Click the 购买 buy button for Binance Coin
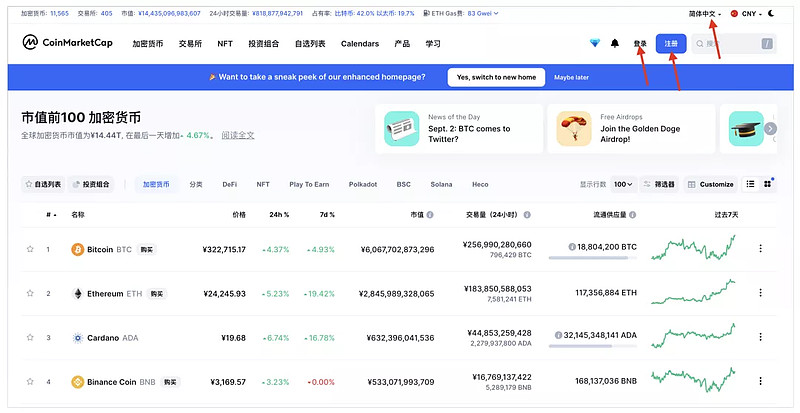800x413 pixels. [170, 382]
